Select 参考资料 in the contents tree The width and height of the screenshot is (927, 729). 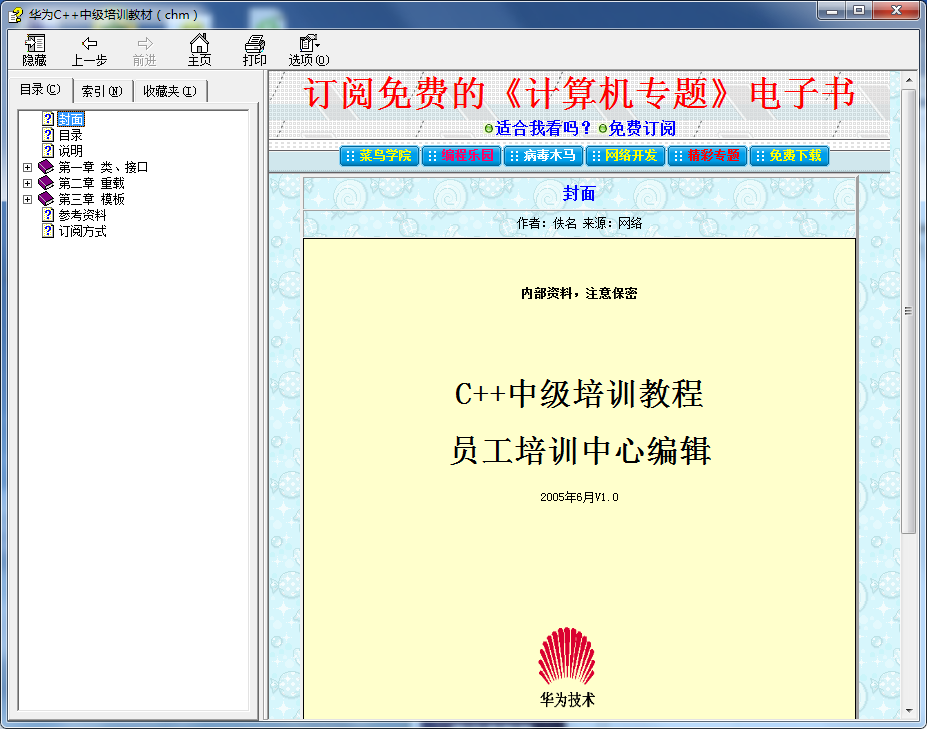(82, 215)
